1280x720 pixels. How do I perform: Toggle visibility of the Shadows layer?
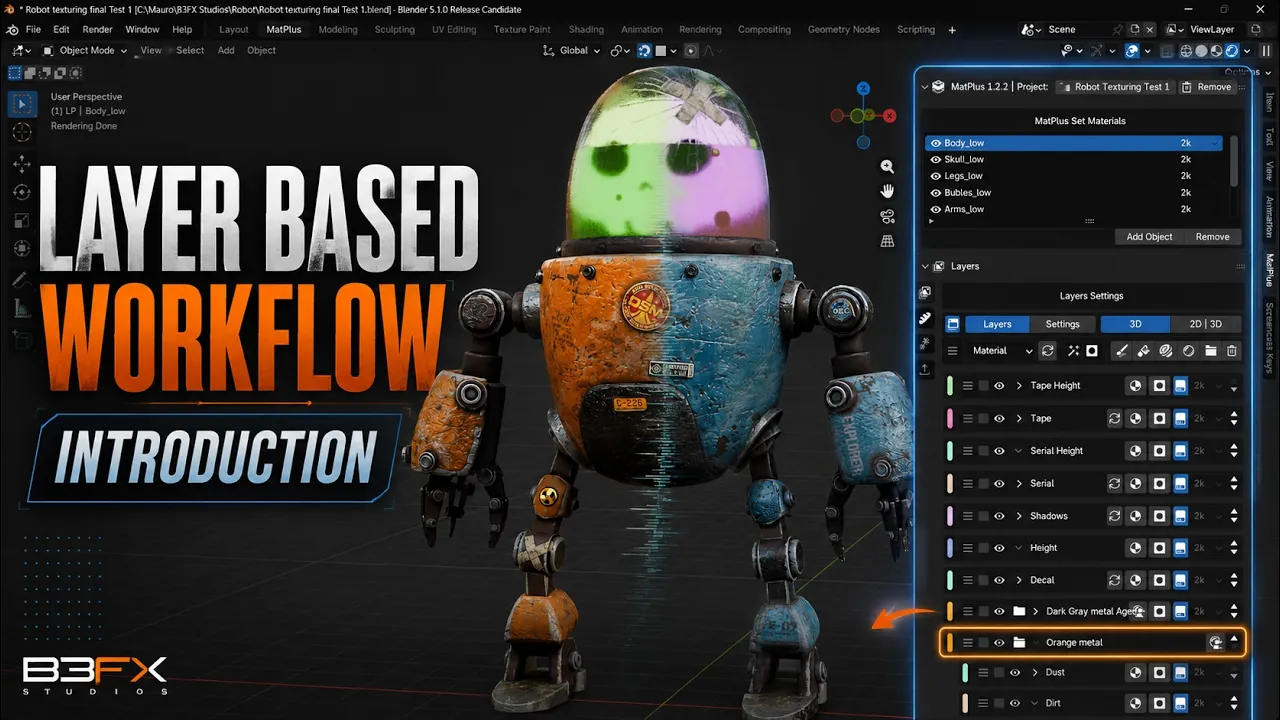[999, 516]
